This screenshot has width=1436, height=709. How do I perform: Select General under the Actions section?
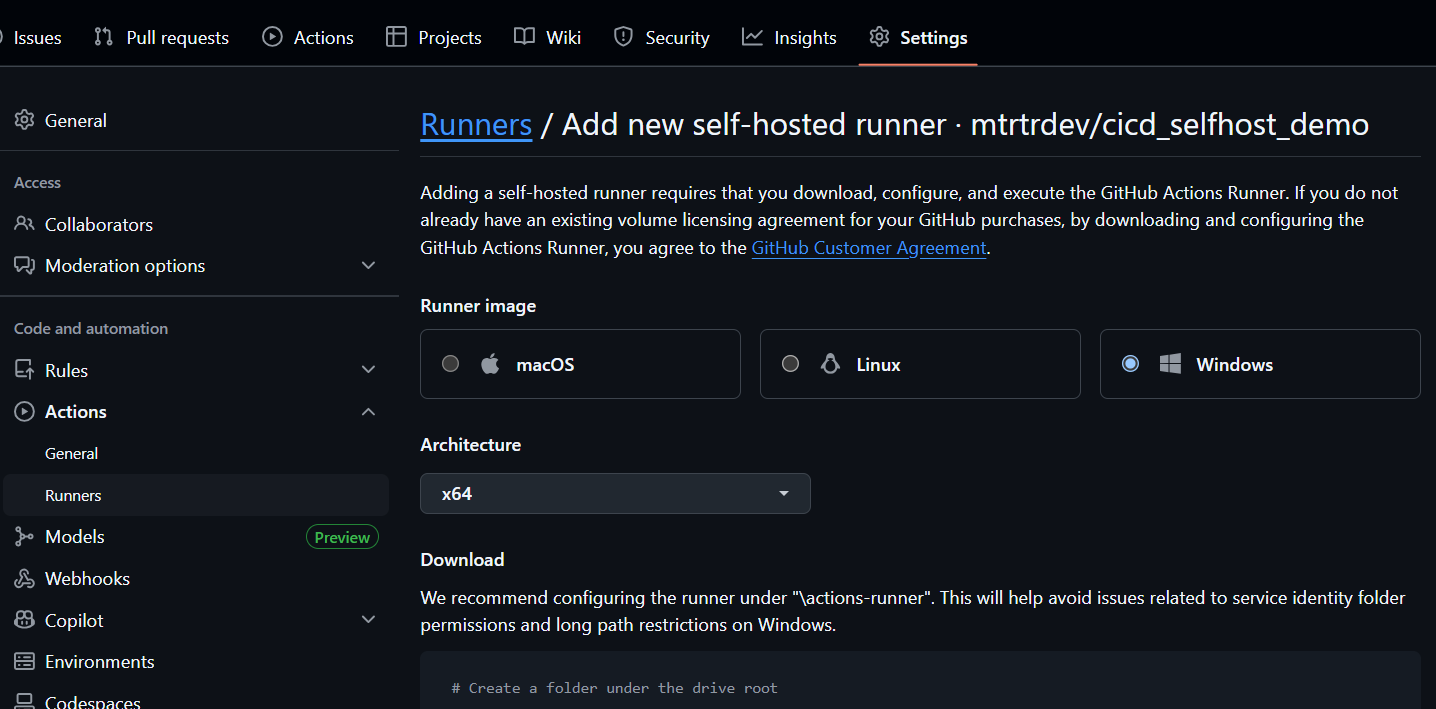(71, 453)
